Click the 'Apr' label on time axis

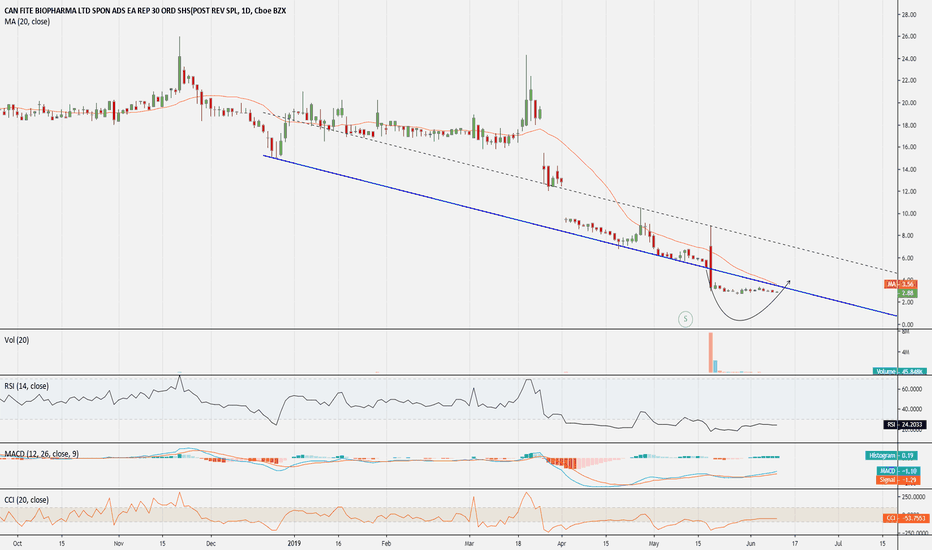coord(562,543)
